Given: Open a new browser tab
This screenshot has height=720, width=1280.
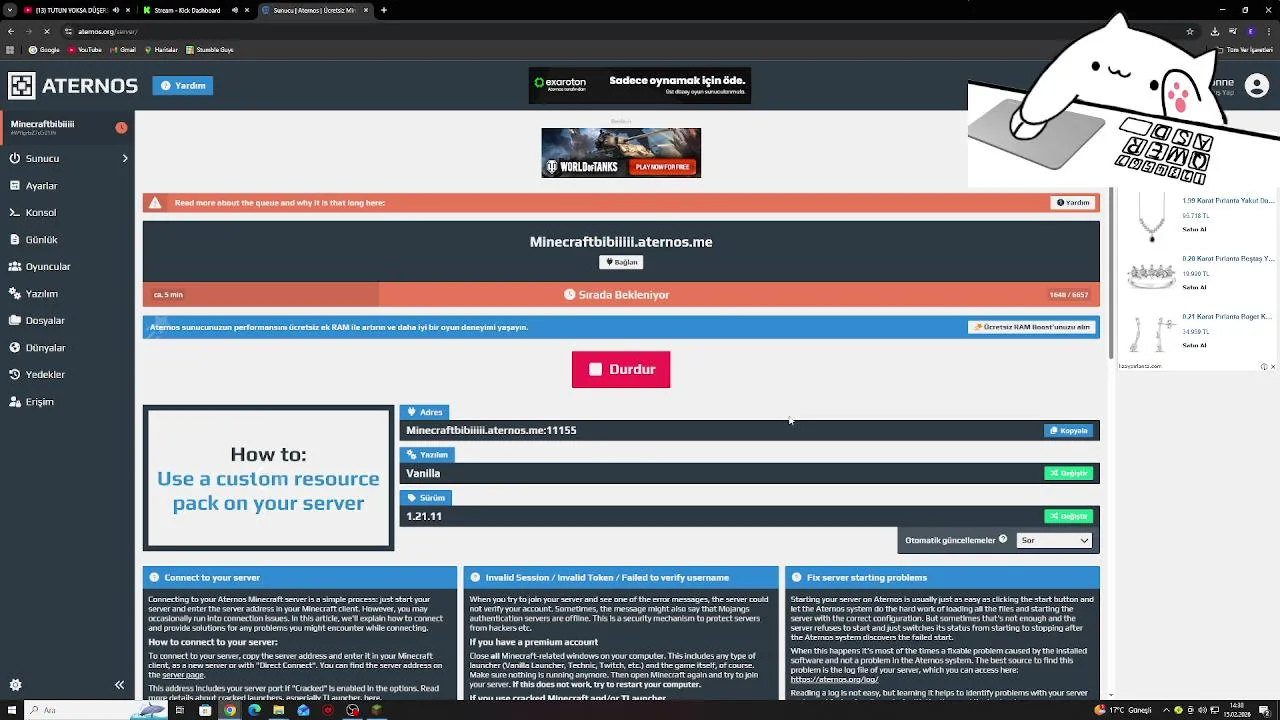Looking at the screenshot, I should click(x=384, y=10).
